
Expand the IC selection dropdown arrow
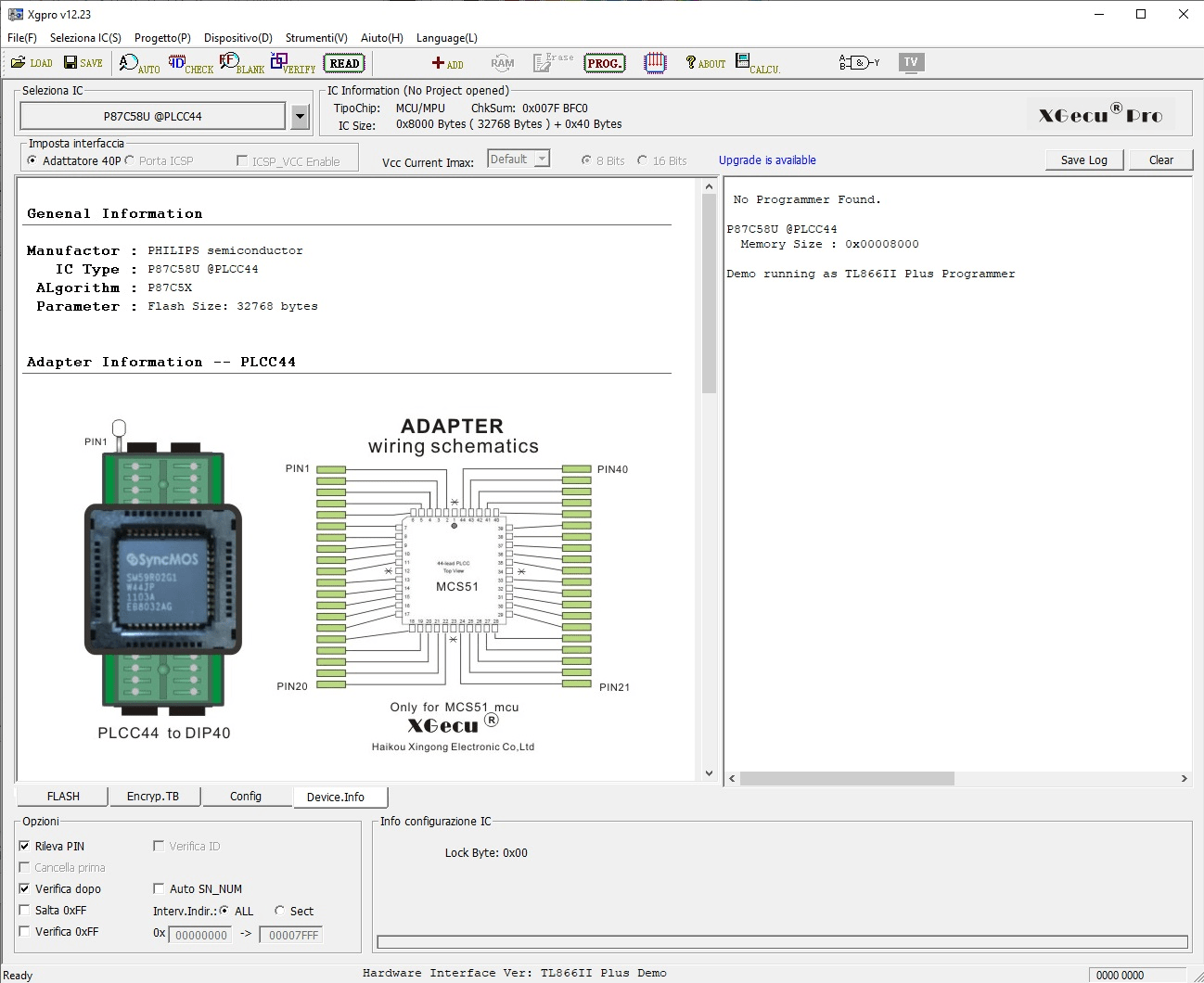(300, 117)
